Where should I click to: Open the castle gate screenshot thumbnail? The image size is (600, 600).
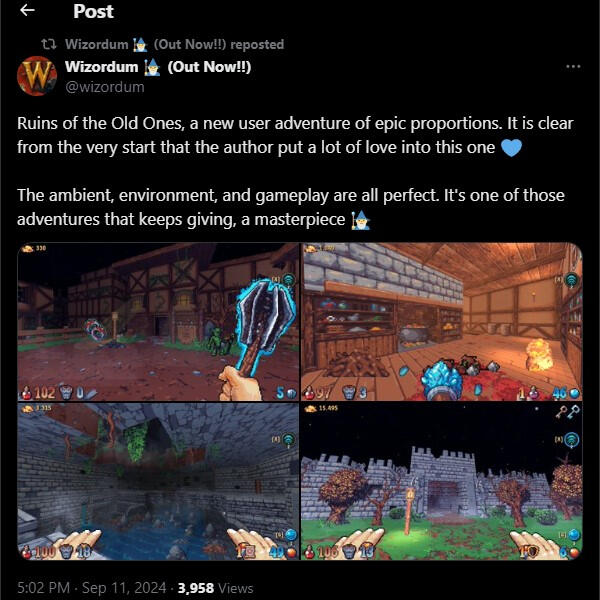442,481
